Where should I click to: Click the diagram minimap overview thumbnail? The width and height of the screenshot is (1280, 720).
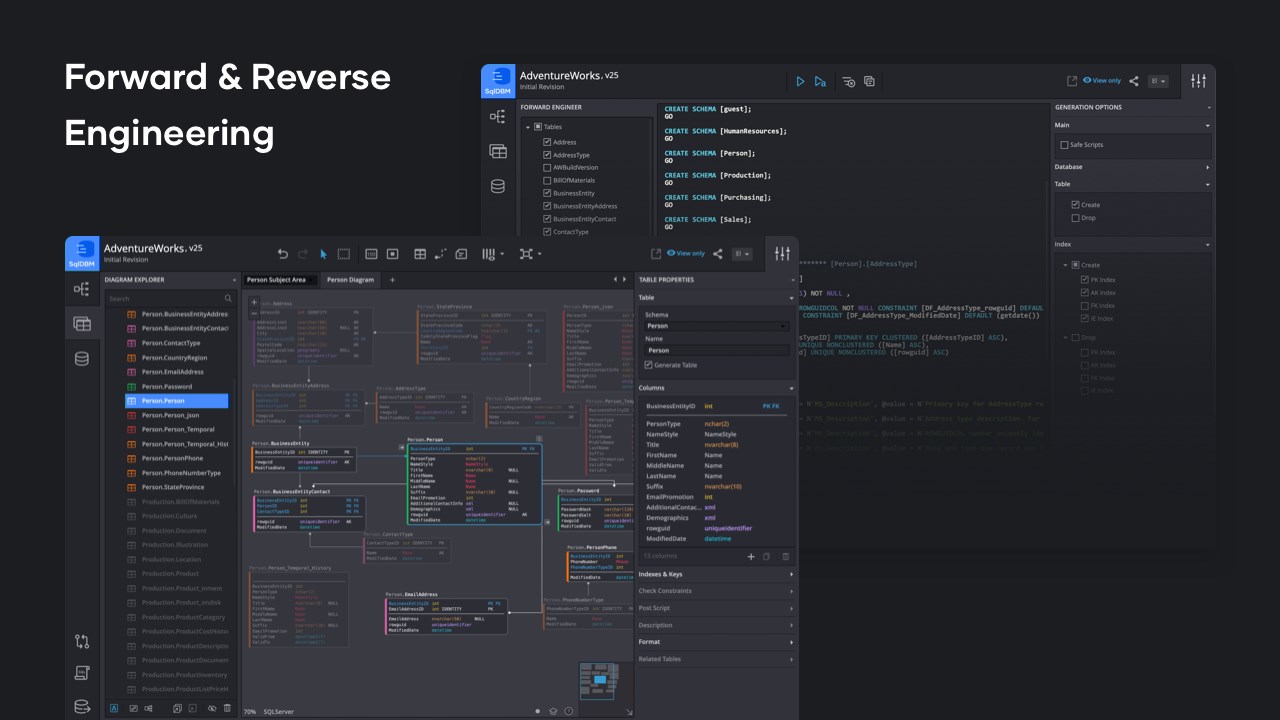coord(599,681)
